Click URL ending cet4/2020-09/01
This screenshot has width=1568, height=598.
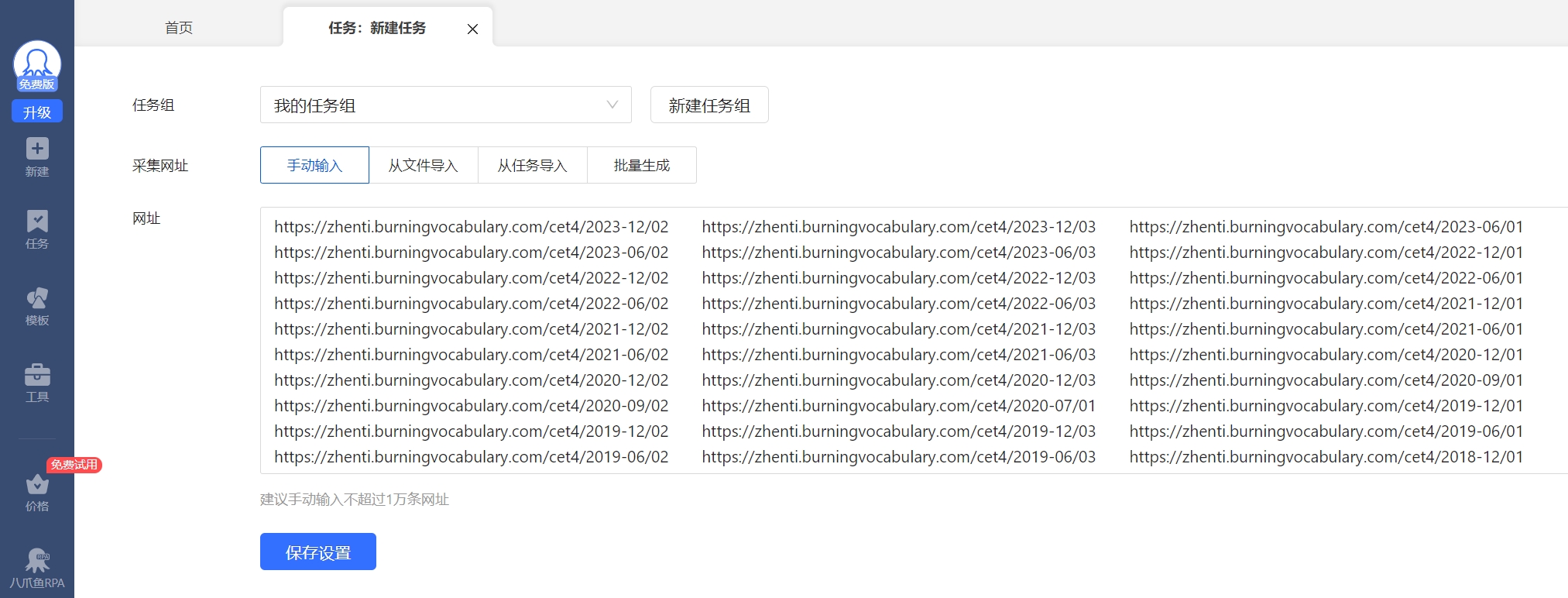pos(1326,380)
